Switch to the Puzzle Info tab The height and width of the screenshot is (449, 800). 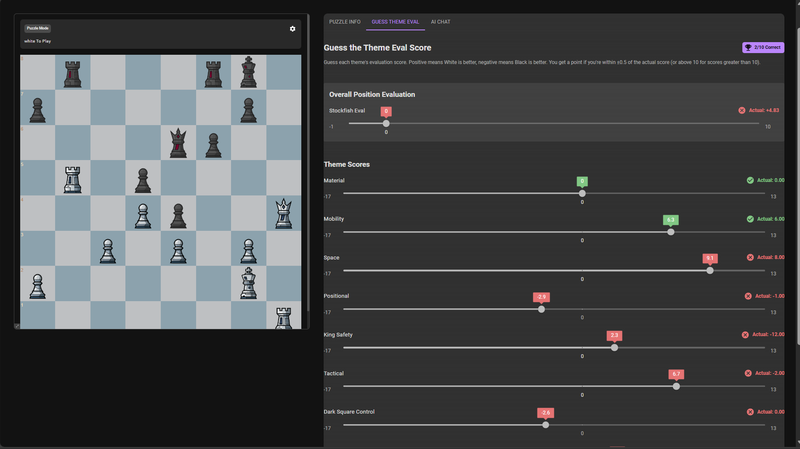[345, 21]
